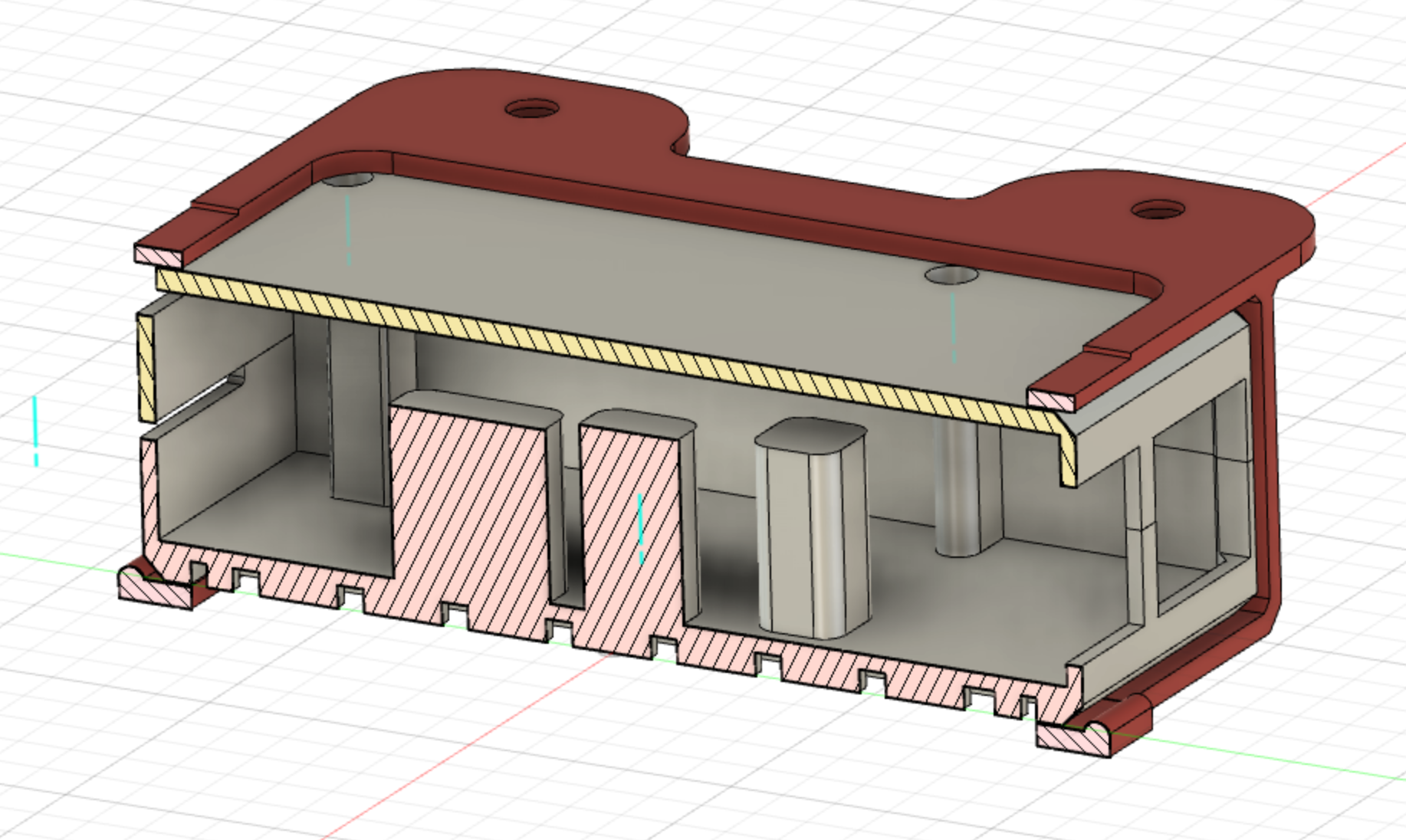Screen dimensions: 1406x840
Task: Select the right screw hole on red bracket
Action: [1158, 208]
